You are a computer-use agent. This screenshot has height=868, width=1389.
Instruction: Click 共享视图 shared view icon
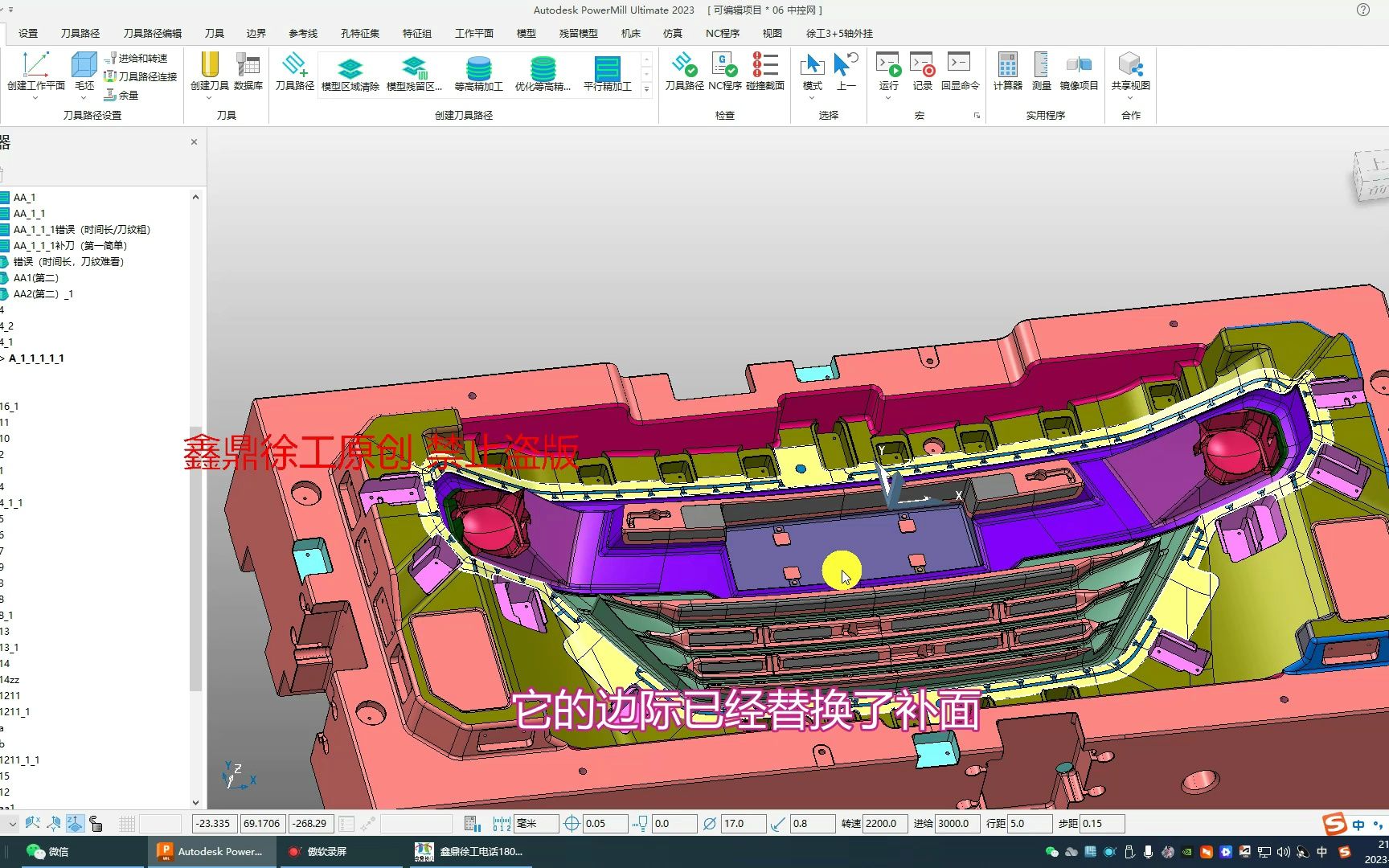click(1130, 64)
